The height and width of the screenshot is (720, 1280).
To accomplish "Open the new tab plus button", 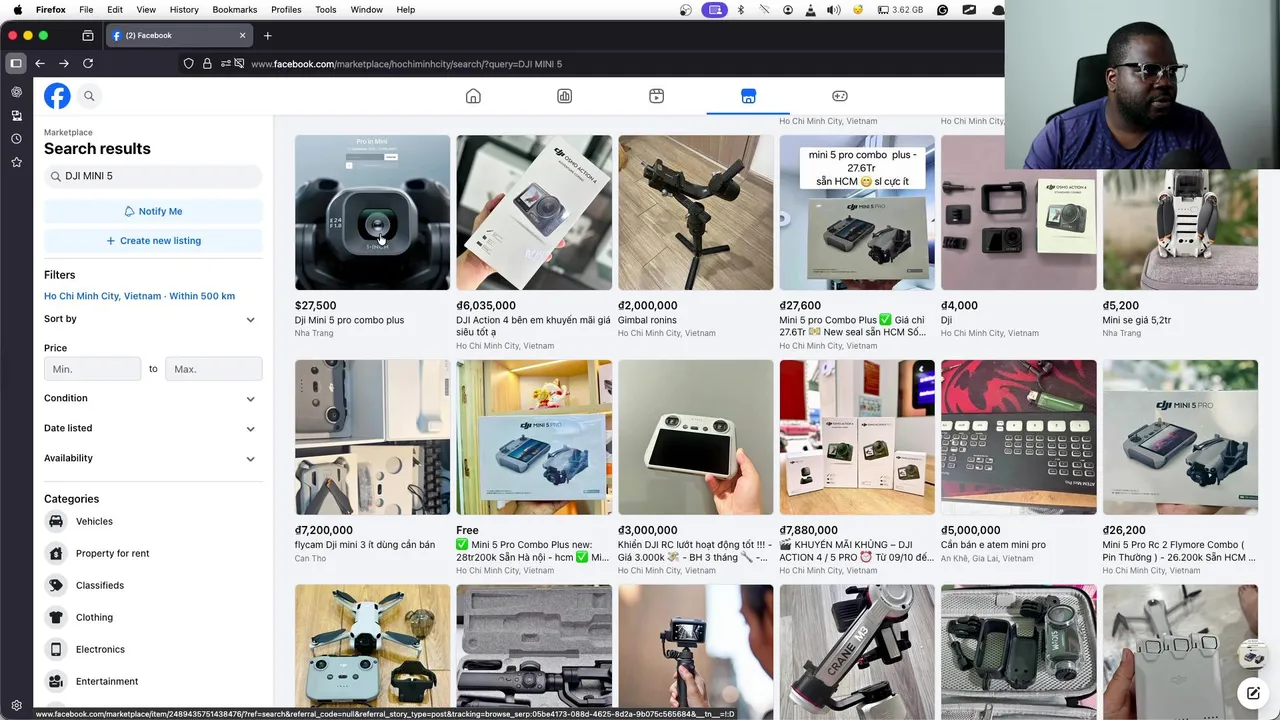I will tap(267, 36).
